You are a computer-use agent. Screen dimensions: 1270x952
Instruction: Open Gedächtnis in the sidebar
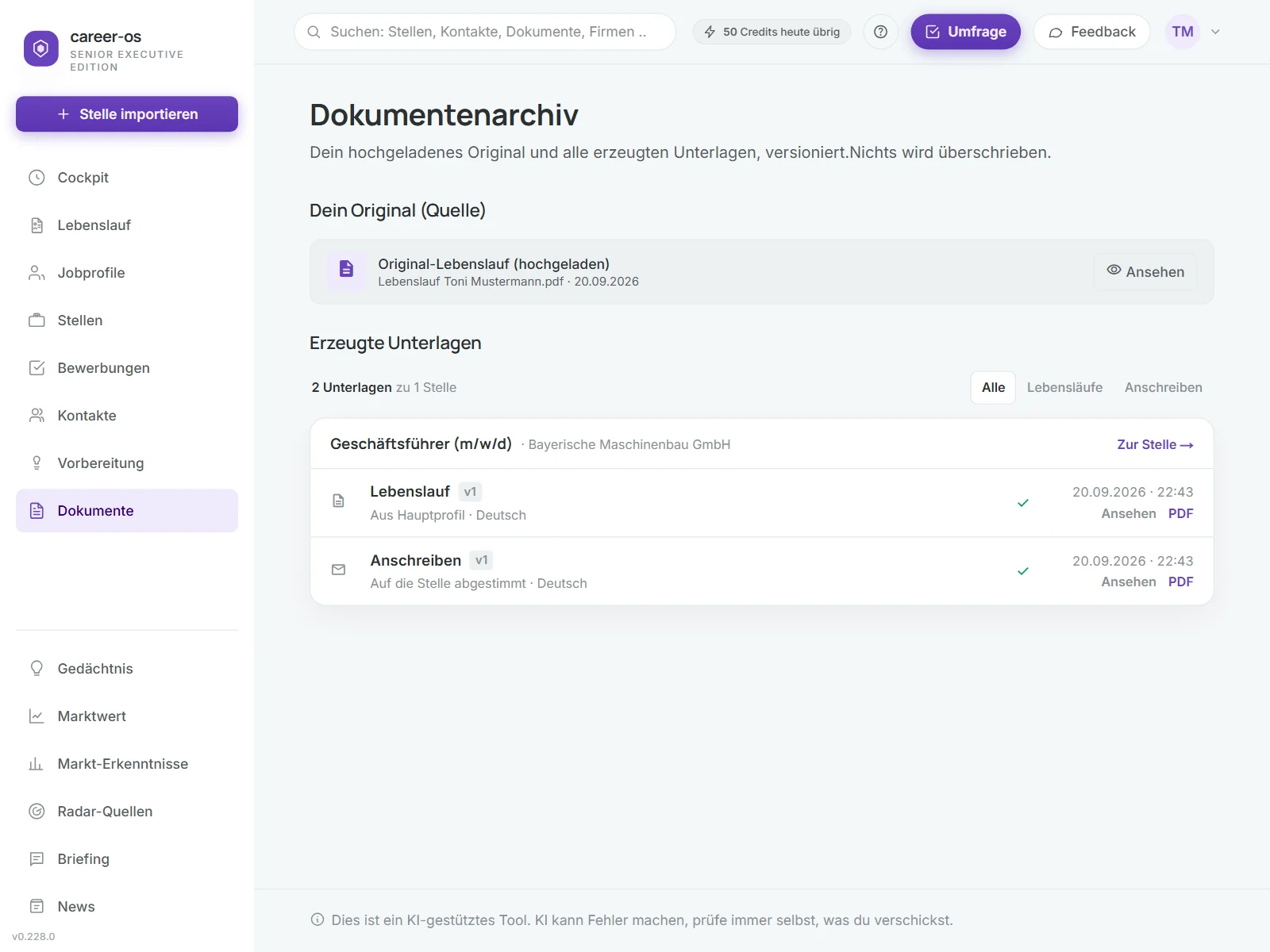pyautogui.click(x=127, y=669)
